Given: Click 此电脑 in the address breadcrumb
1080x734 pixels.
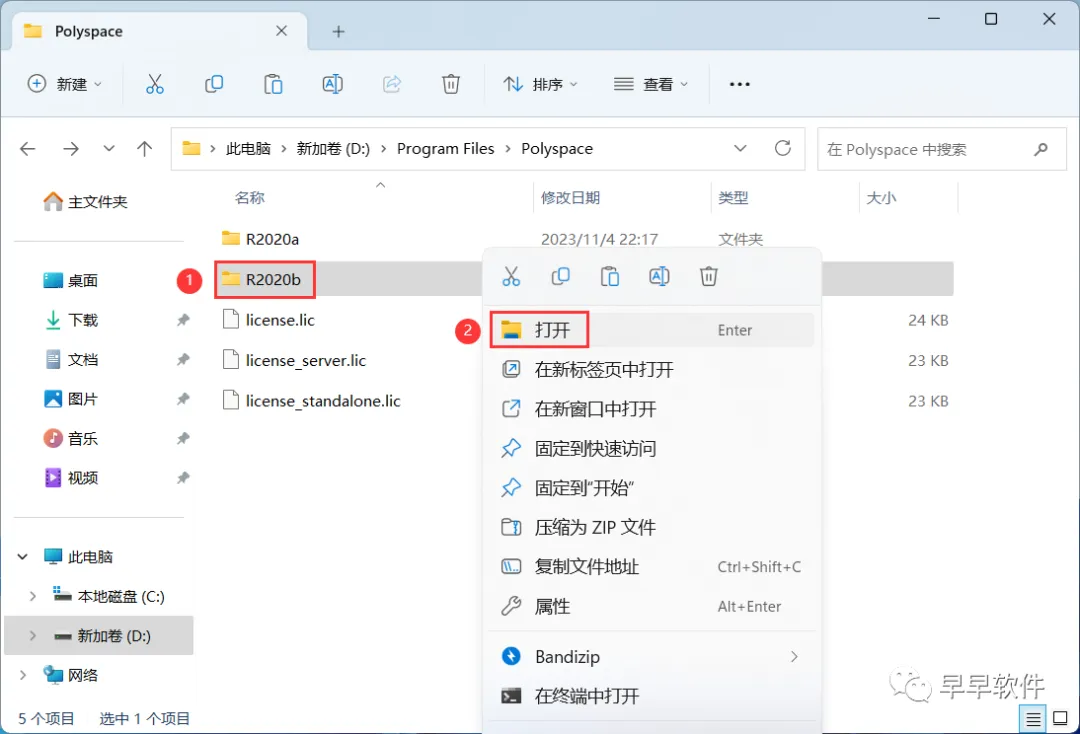Looking at the screenshot, I should (248, 149).
